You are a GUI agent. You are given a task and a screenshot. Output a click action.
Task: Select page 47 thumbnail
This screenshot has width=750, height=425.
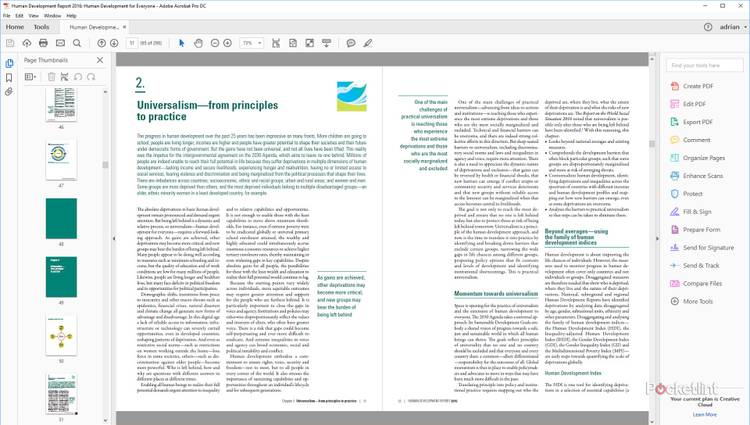61,160
